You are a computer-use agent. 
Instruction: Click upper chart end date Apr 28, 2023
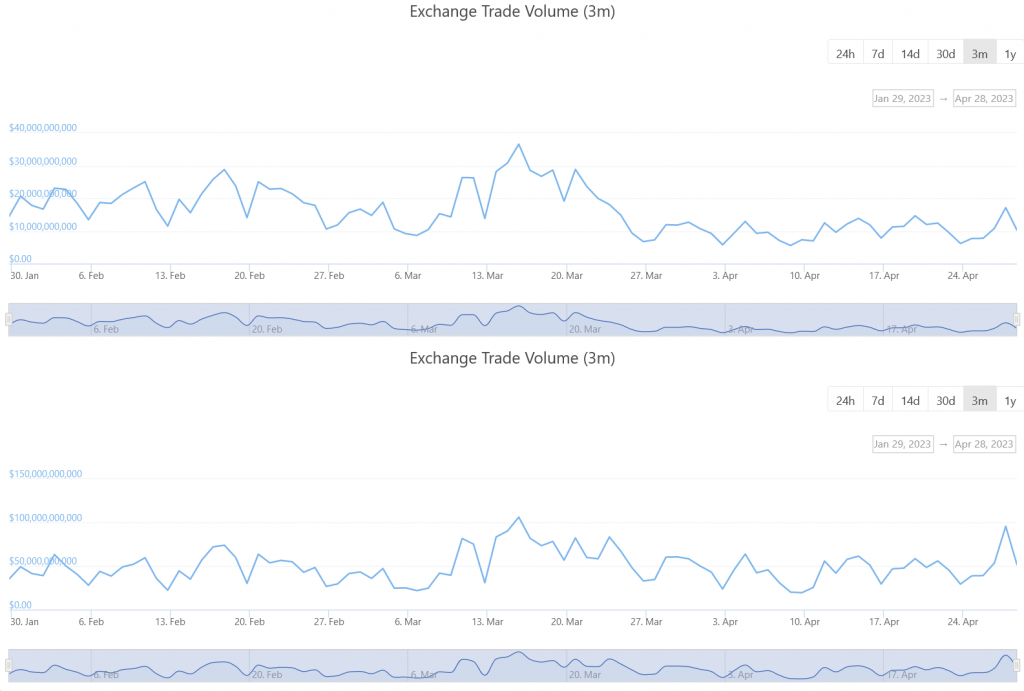[984, 98]
